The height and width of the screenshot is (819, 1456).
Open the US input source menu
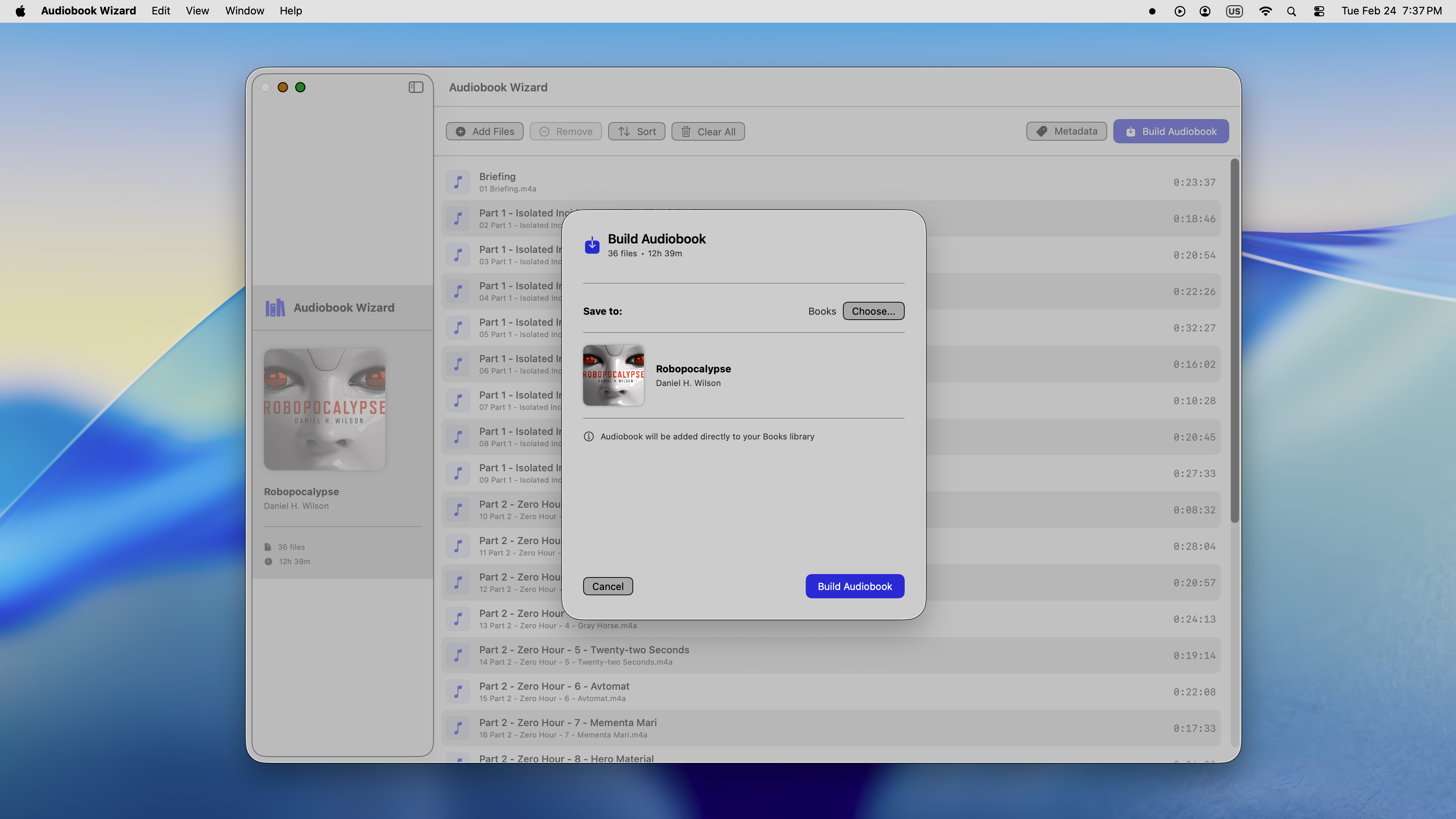click(x=1234, y=11)
